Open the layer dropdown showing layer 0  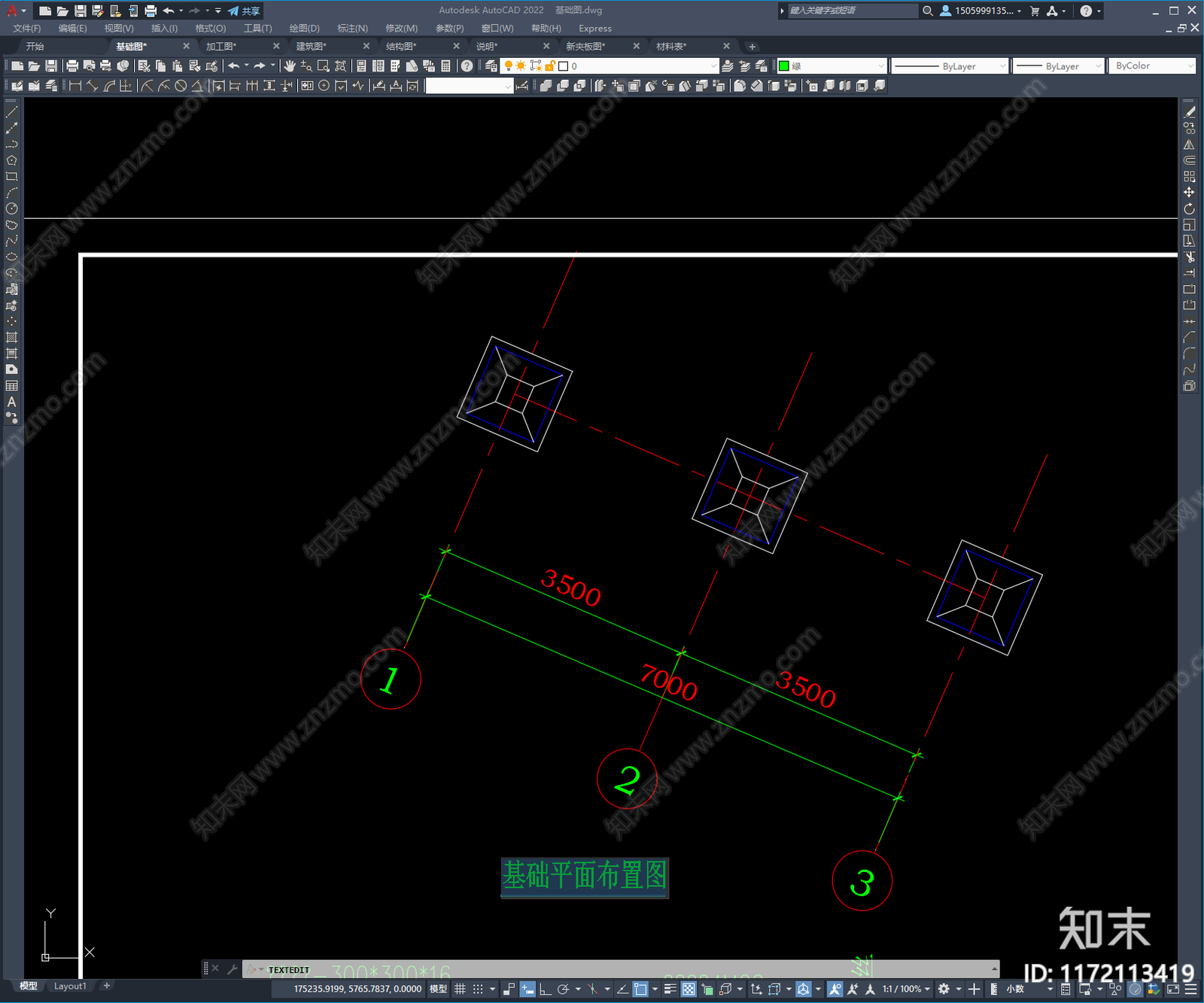[610, 66]
